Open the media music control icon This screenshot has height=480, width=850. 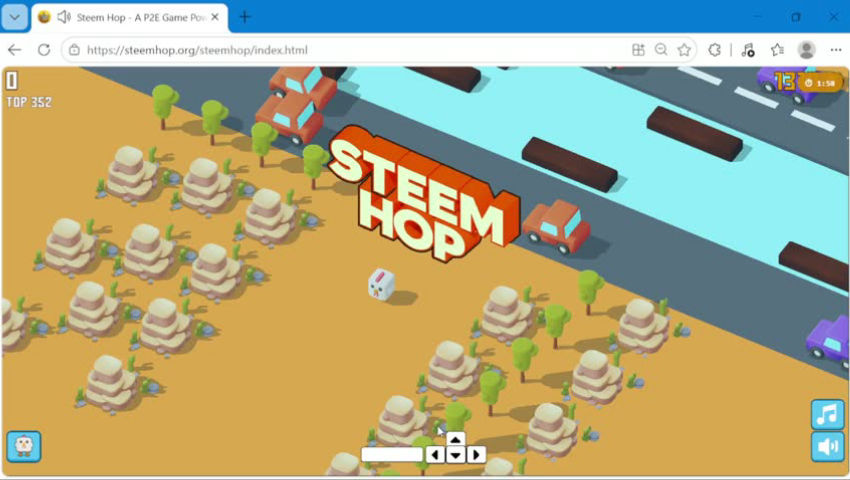(x=748, y=50)
